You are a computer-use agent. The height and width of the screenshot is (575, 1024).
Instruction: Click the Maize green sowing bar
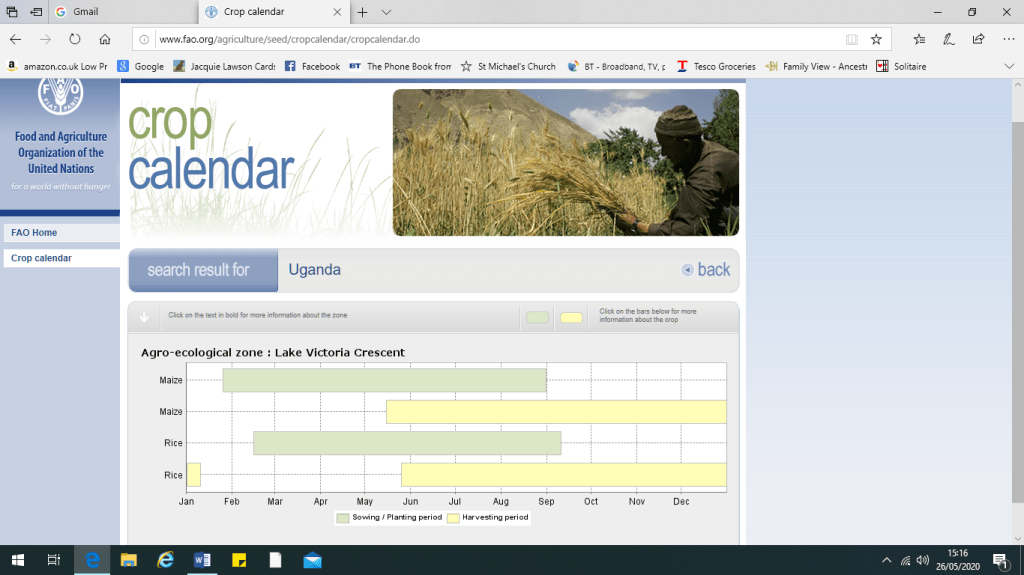tap(384, 380)
